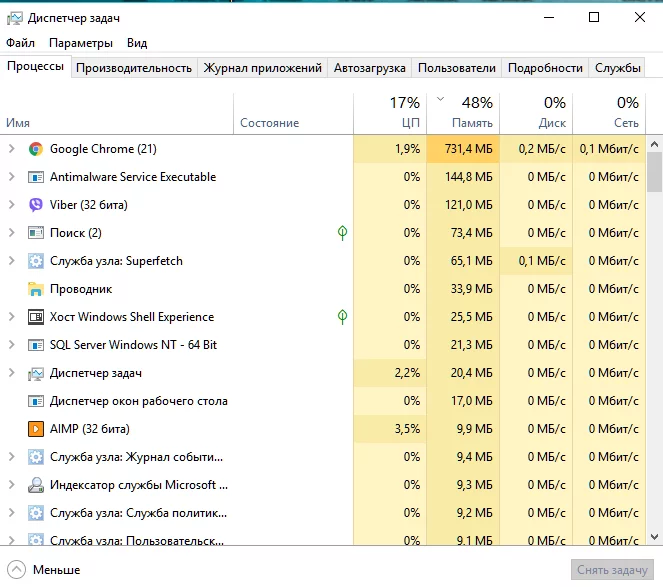Select the Viber process icon
Screen dimensions: 663x587
tap(36, 205)
